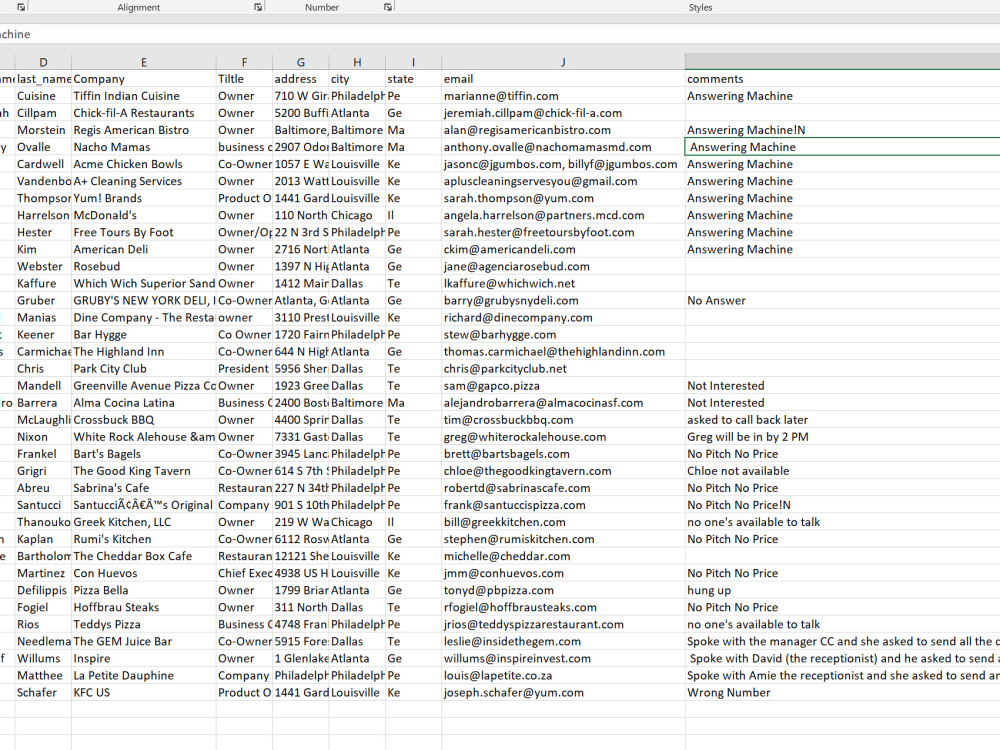Select cell 'La Petite Dauphine'

[144, 676]
